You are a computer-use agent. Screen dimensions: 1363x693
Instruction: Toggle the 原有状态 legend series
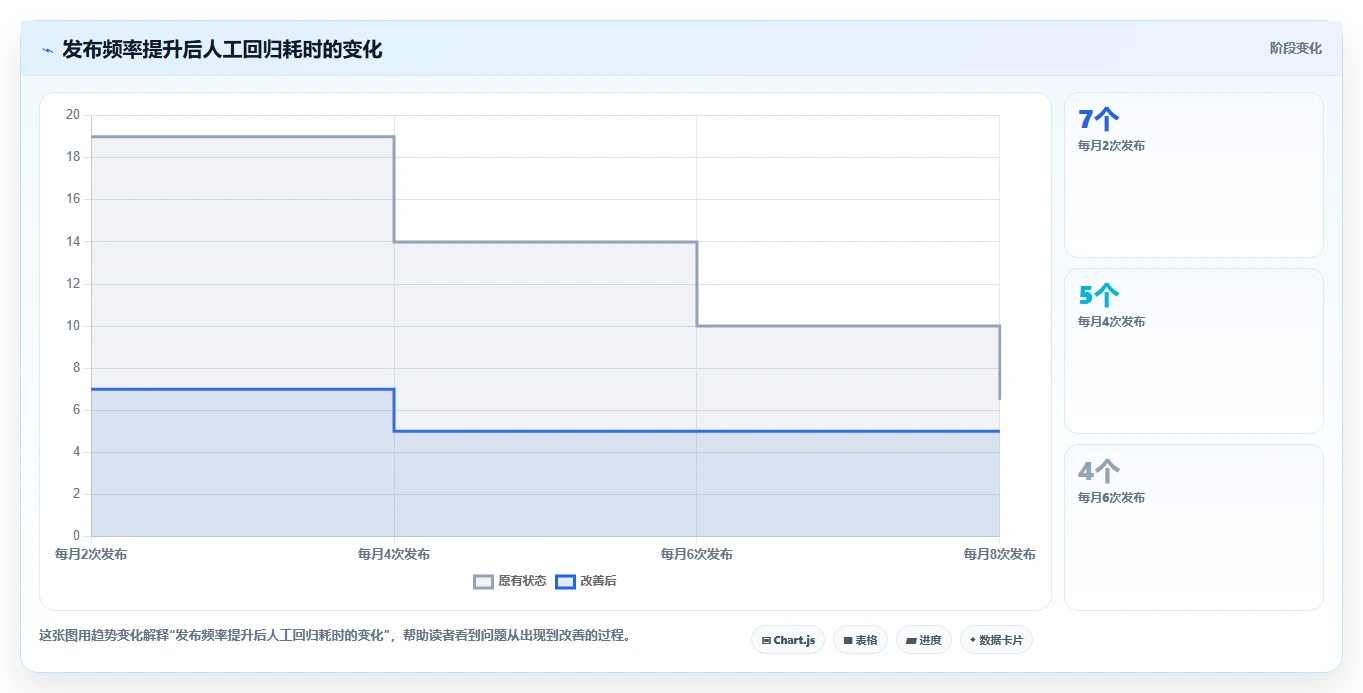tap(510, 581)
